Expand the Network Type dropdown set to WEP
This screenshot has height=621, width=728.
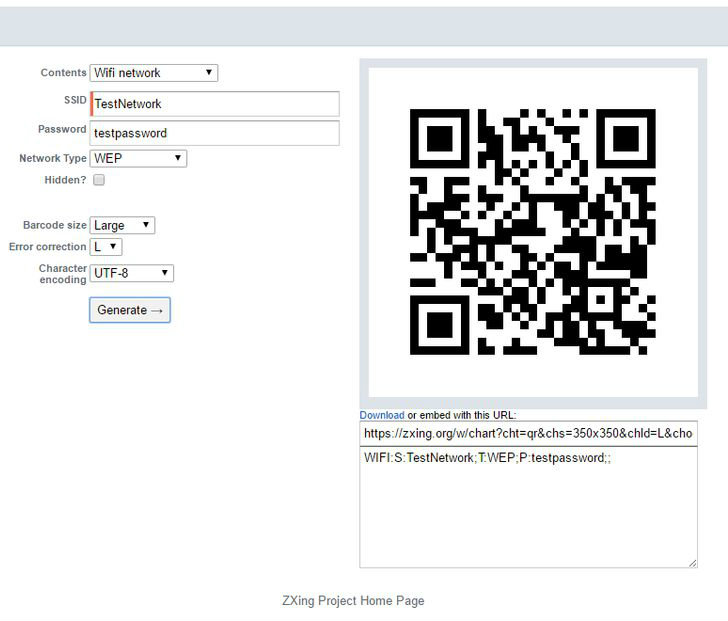[138, 158]
